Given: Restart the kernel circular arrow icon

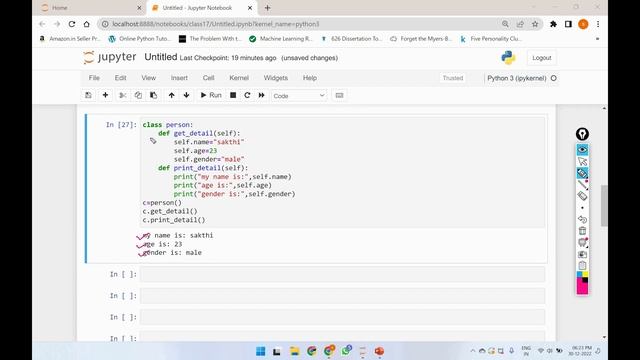Looking at the screenshot, I should (247, 95).
